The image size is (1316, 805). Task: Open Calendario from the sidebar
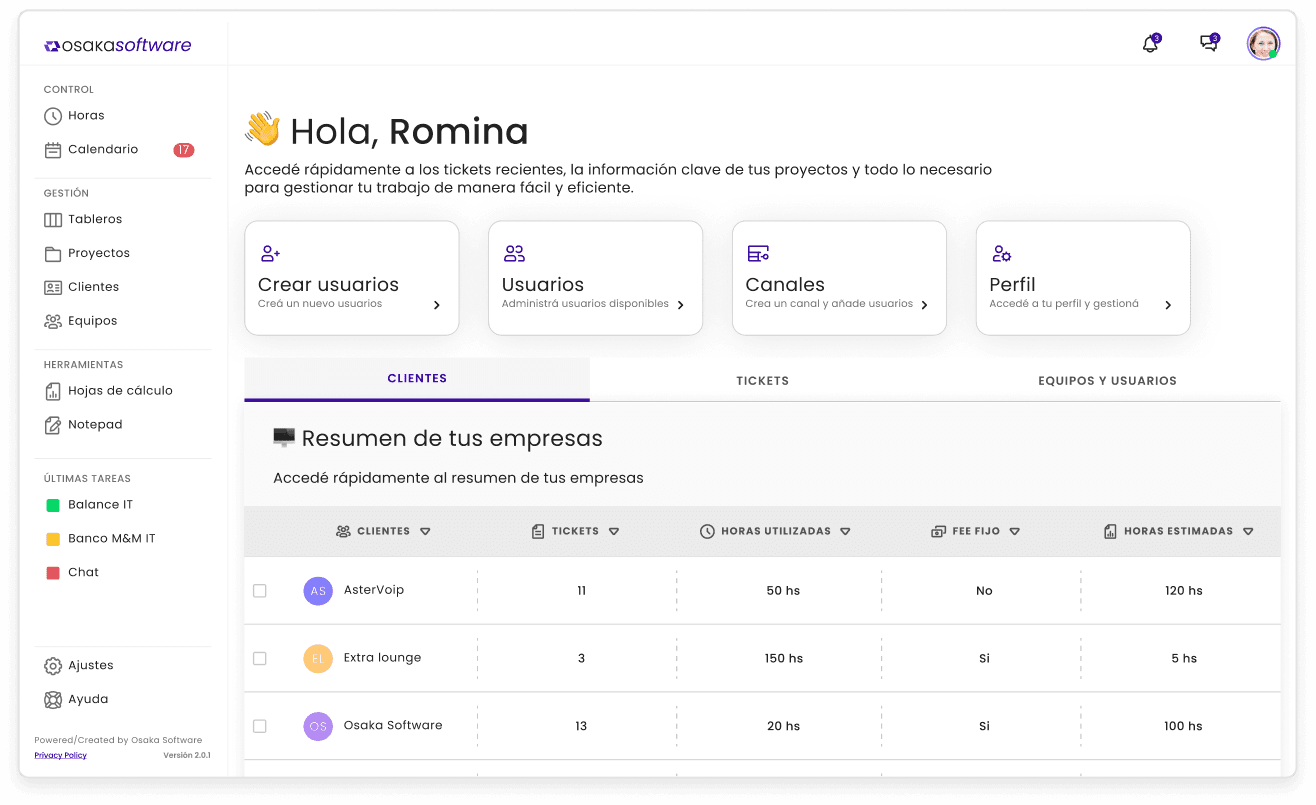[x=102, y=150]
